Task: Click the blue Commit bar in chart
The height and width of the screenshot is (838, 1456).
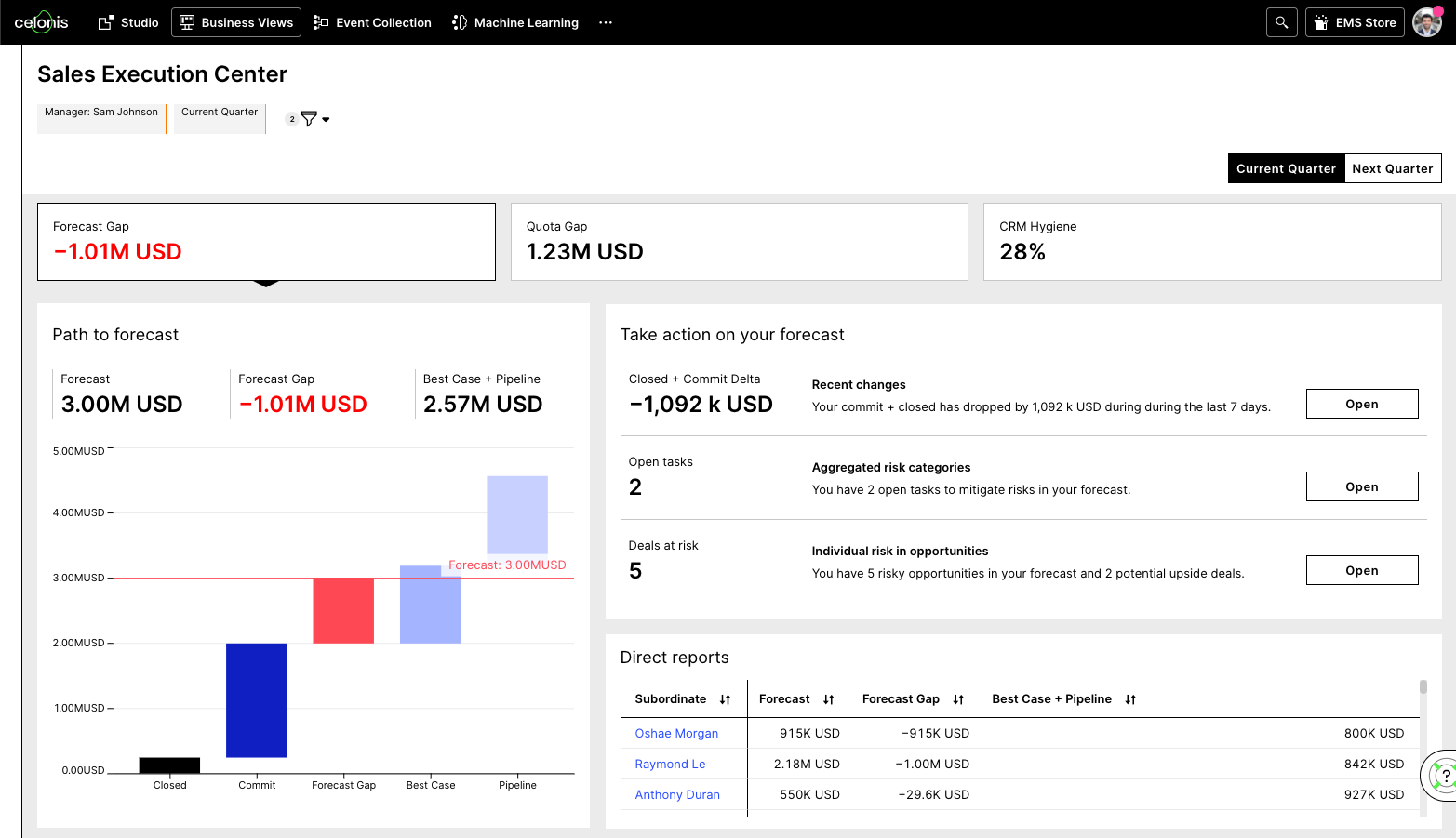Action: [x=257, y=699]
